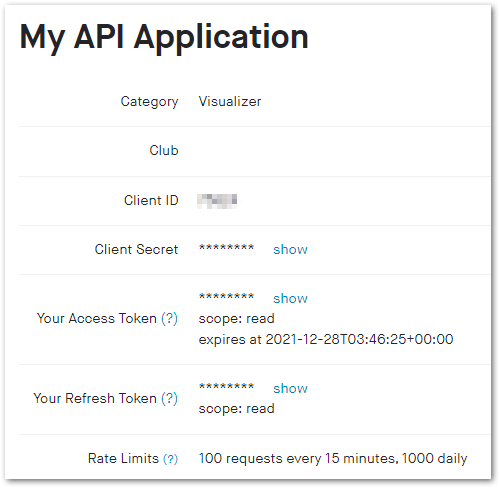
Task: Select the blurred Client ID value
Action: (x=217, y=201)
